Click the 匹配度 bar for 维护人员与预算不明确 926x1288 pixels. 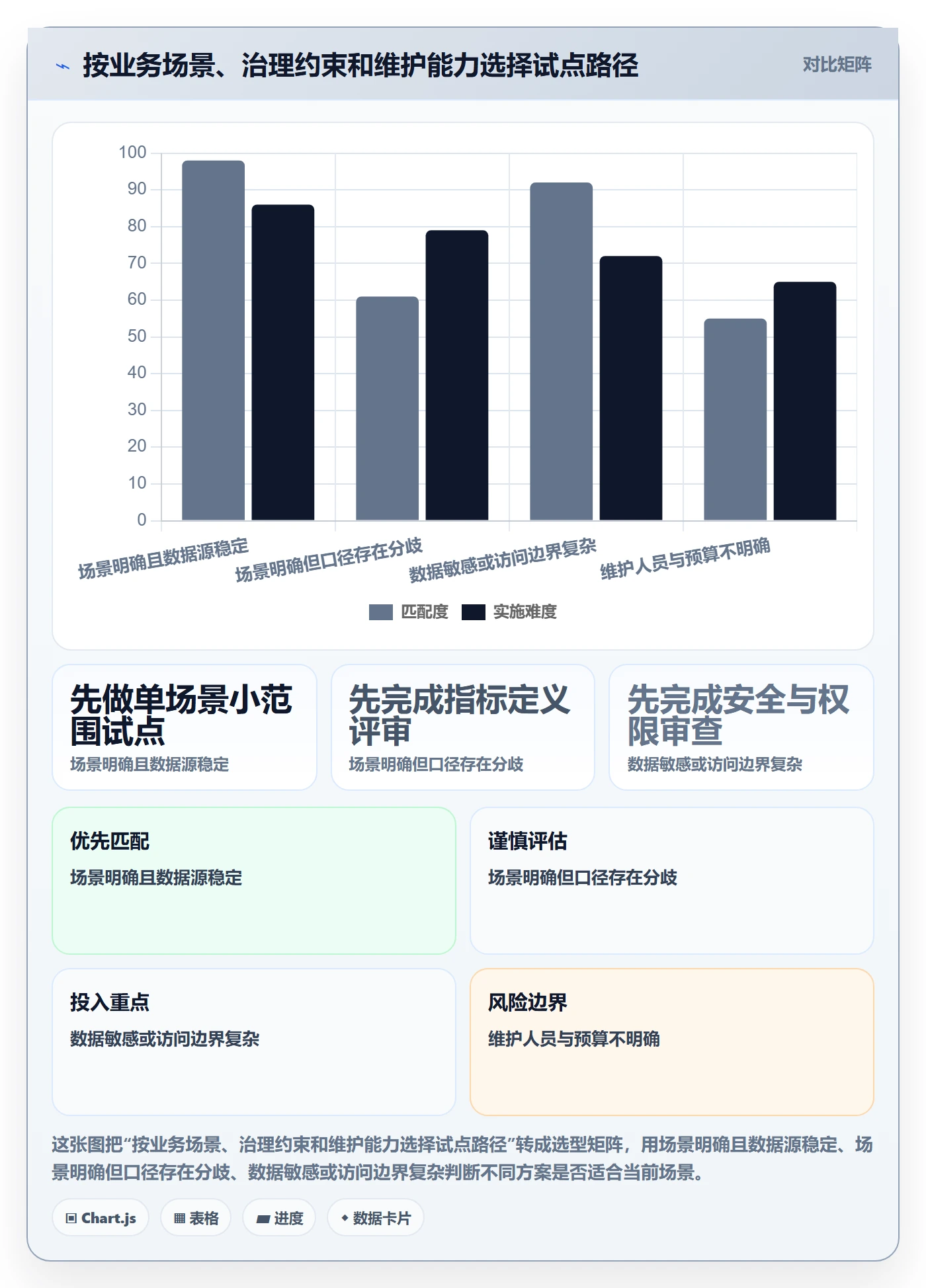[x=735, y=419]
